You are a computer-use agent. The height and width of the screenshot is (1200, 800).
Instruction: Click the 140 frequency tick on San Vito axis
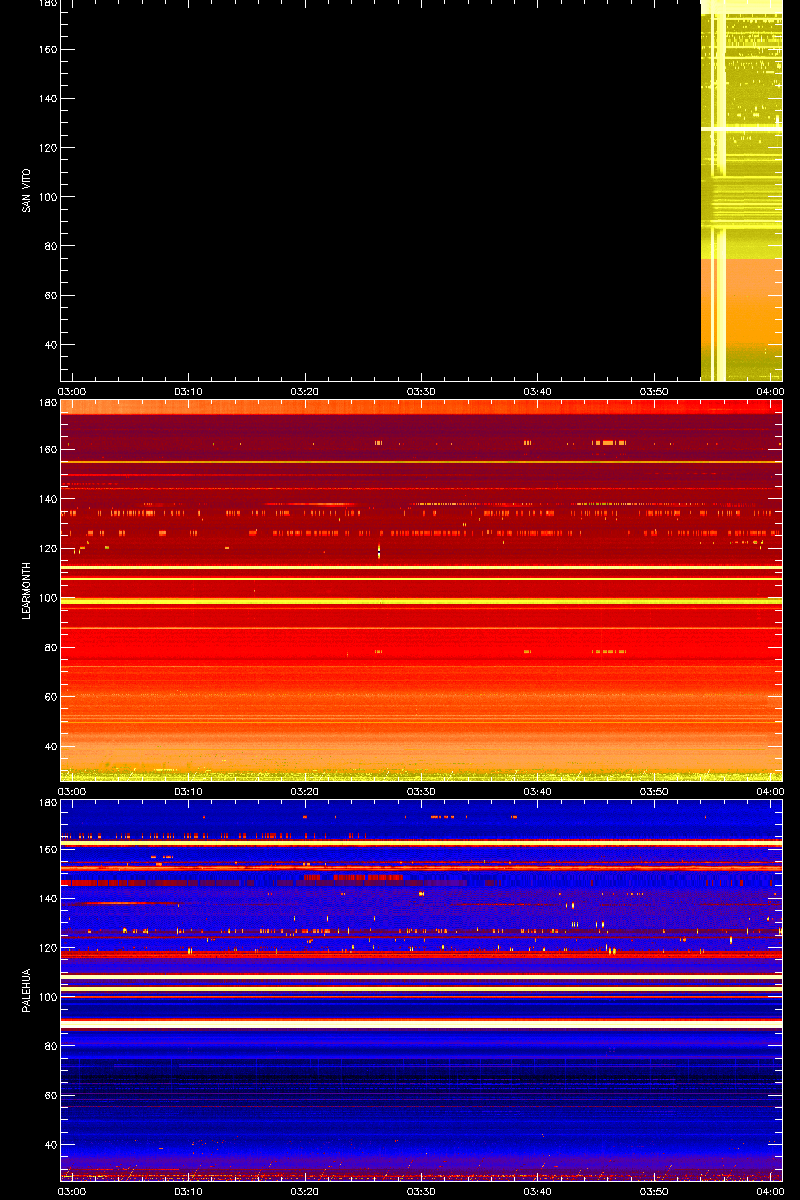coord(47,99)
